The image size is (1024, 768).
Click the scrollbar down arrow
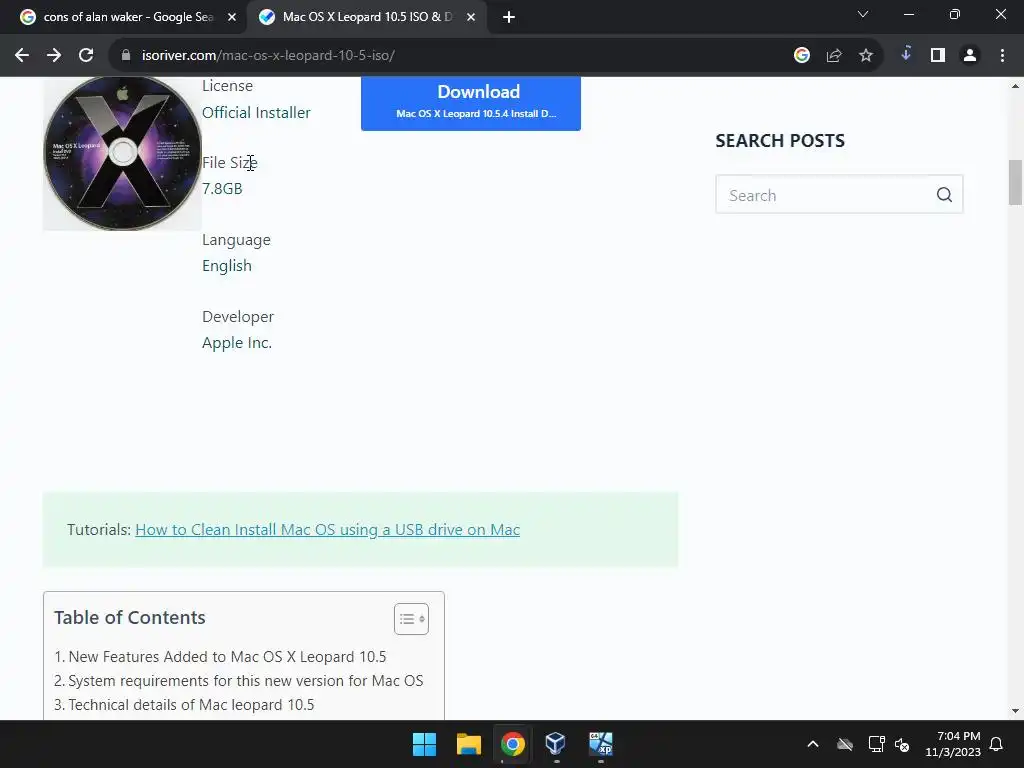tap(1016, 711)
